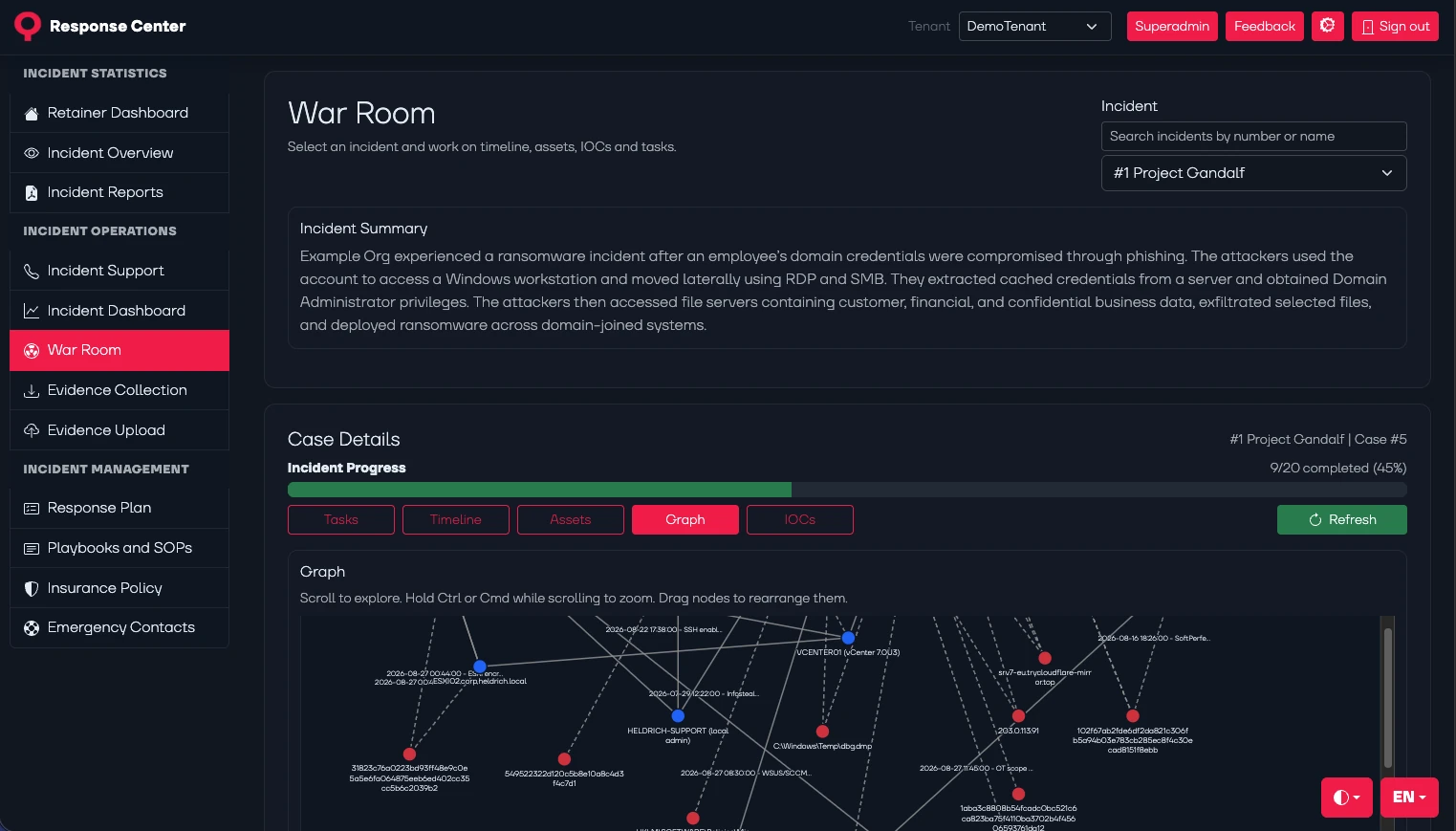Click the Sign out door icon
This screenshot has height=831, width=1456.
pos(1368,27)
